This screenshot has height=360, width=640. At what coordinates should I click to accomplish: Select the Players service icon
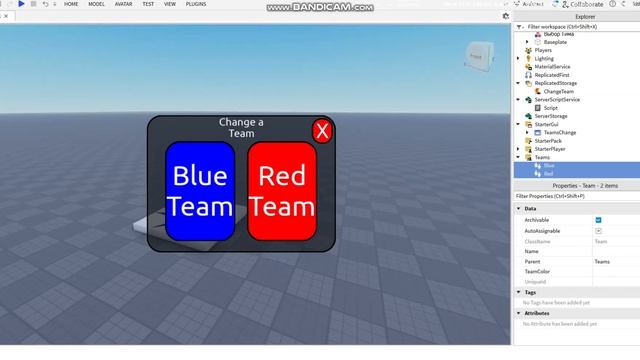pos(528,50)
